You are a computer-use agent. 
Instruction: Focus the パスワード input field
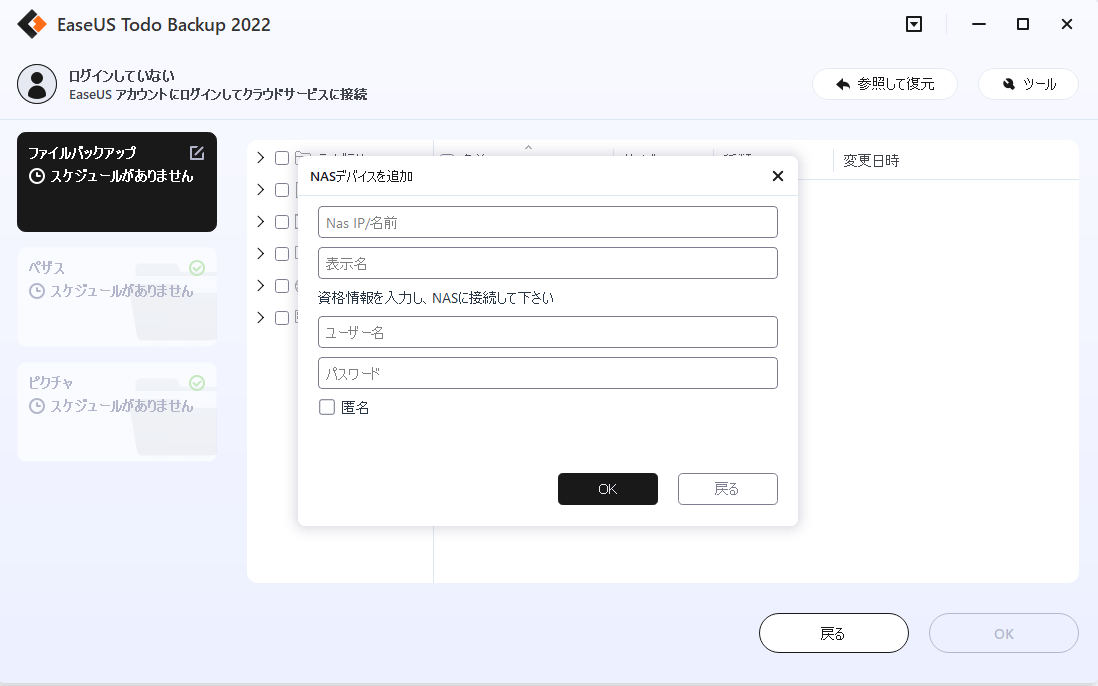[x=548, y=373]
